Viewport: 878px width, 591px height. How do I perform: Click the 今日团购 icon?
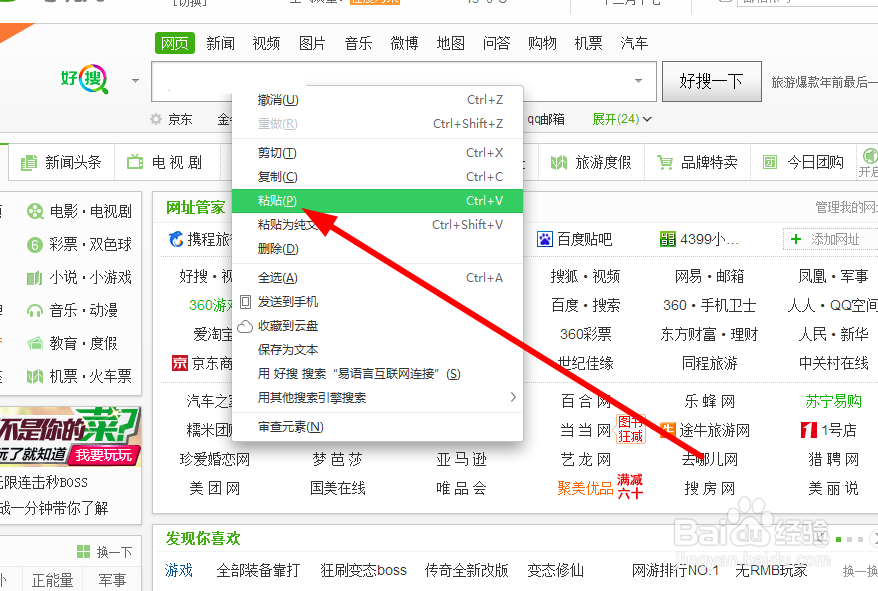coord(770,162)
